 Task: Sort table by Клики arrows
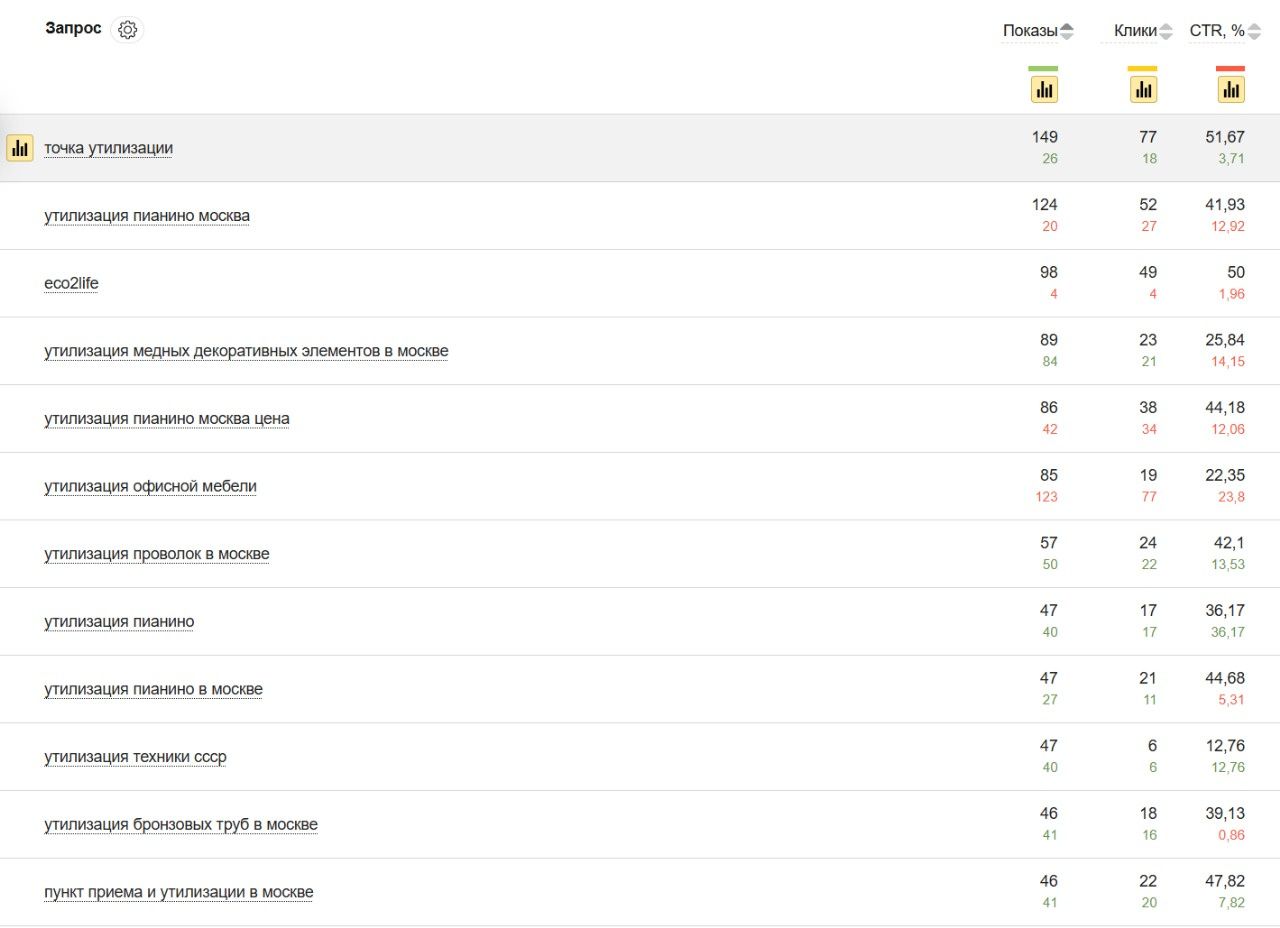coord(1166,32)
